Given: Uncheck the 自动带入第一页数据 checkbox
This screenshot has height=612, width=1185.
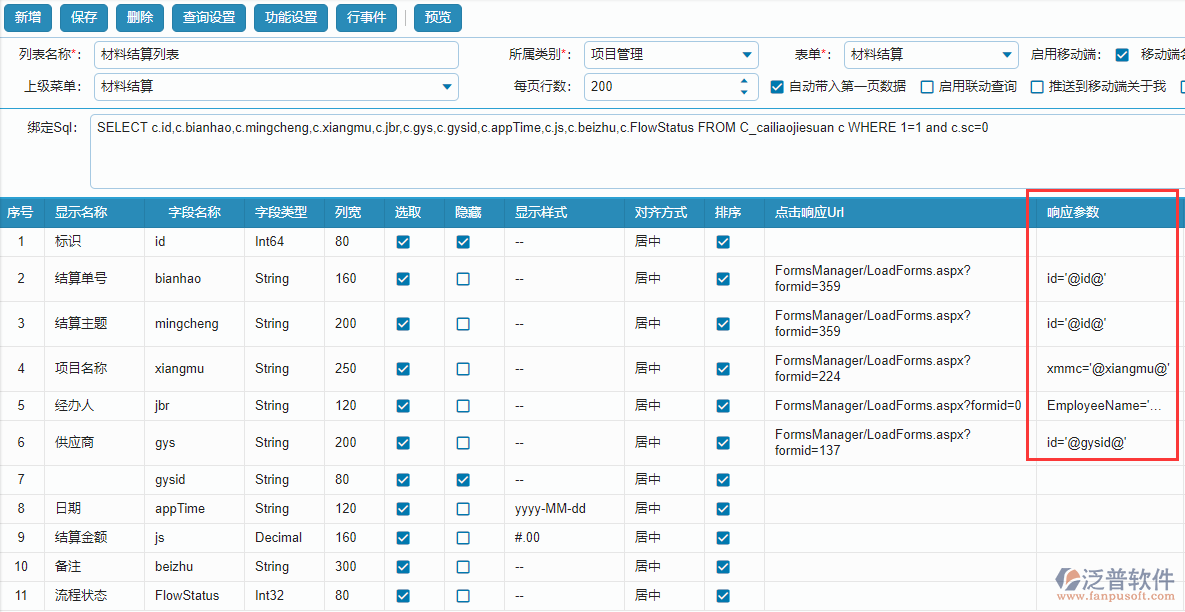Looking at the screenshot, I should click(x=777, y=87).
